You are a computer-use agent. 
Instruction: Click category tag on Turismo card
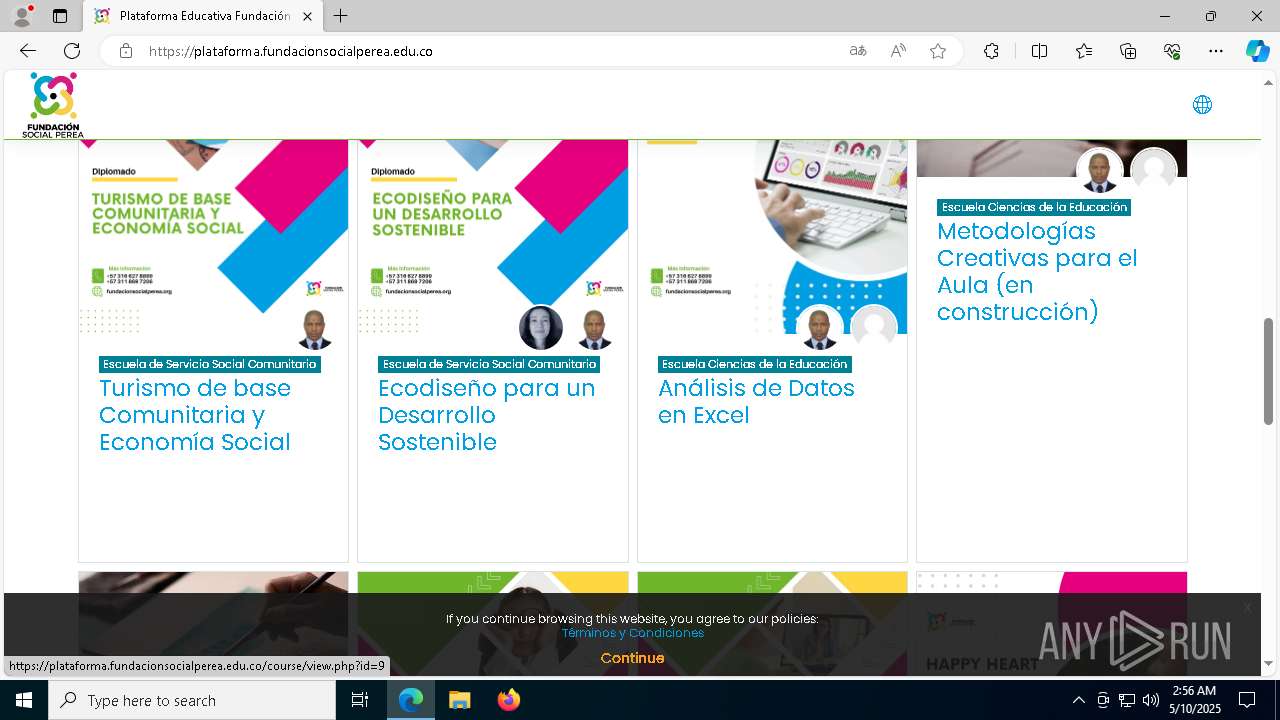click(210, 364)
